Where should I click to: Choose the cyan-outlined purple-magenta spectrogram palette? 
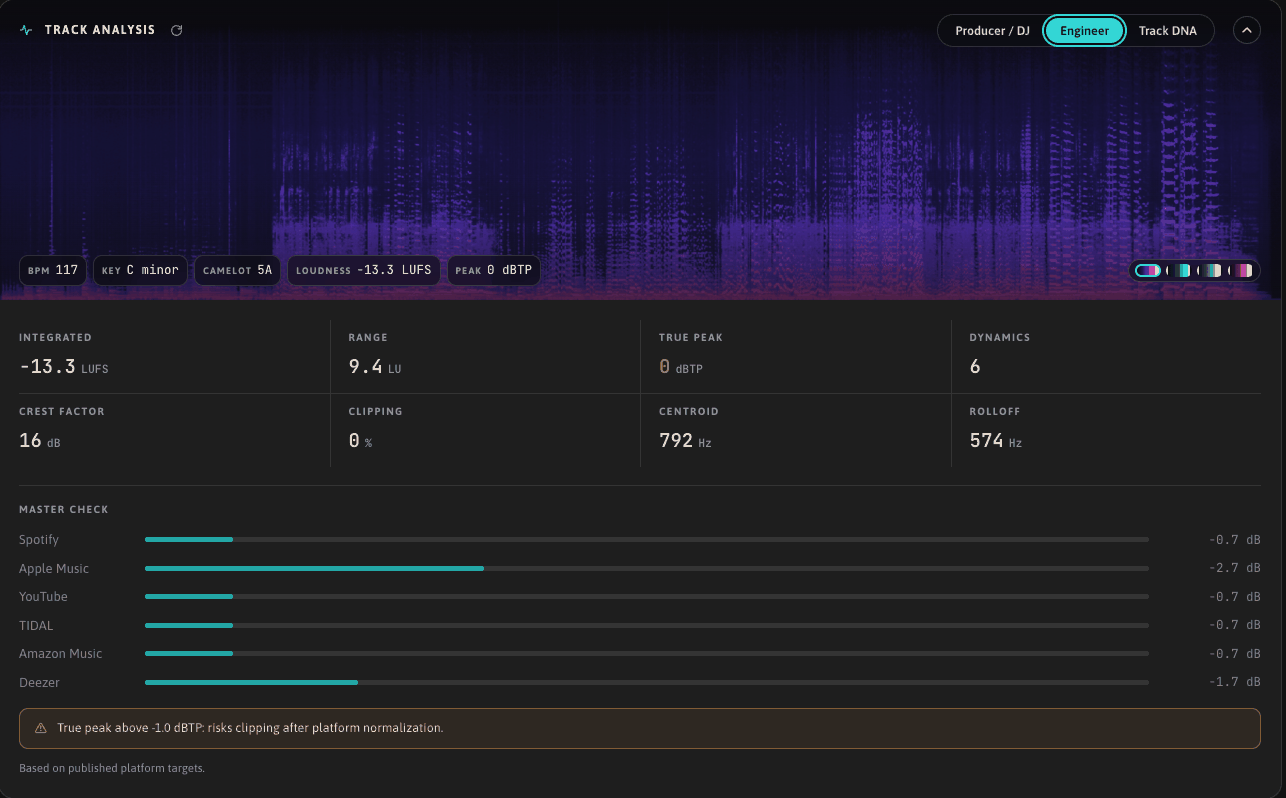pos(1148,270)
